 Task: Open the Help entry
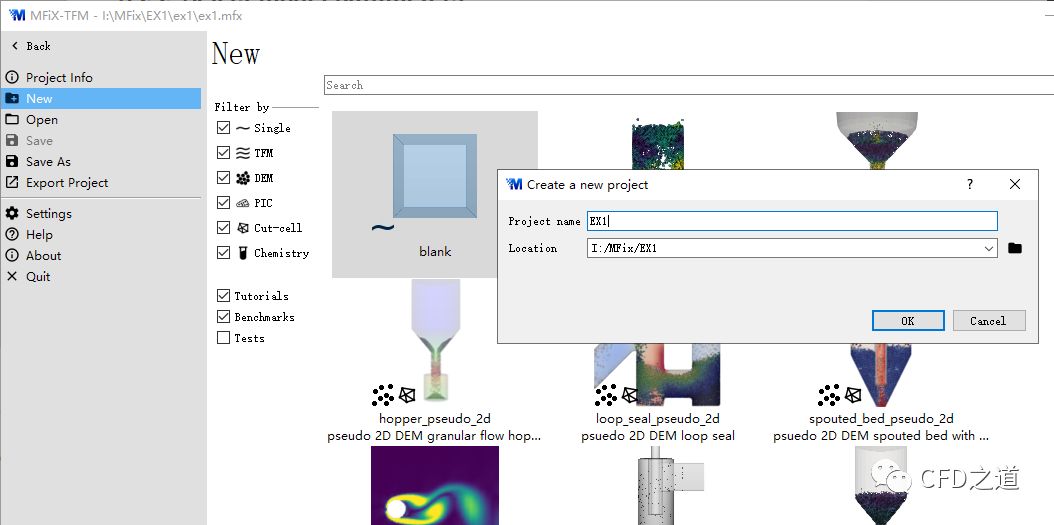(x=39, y=235)
